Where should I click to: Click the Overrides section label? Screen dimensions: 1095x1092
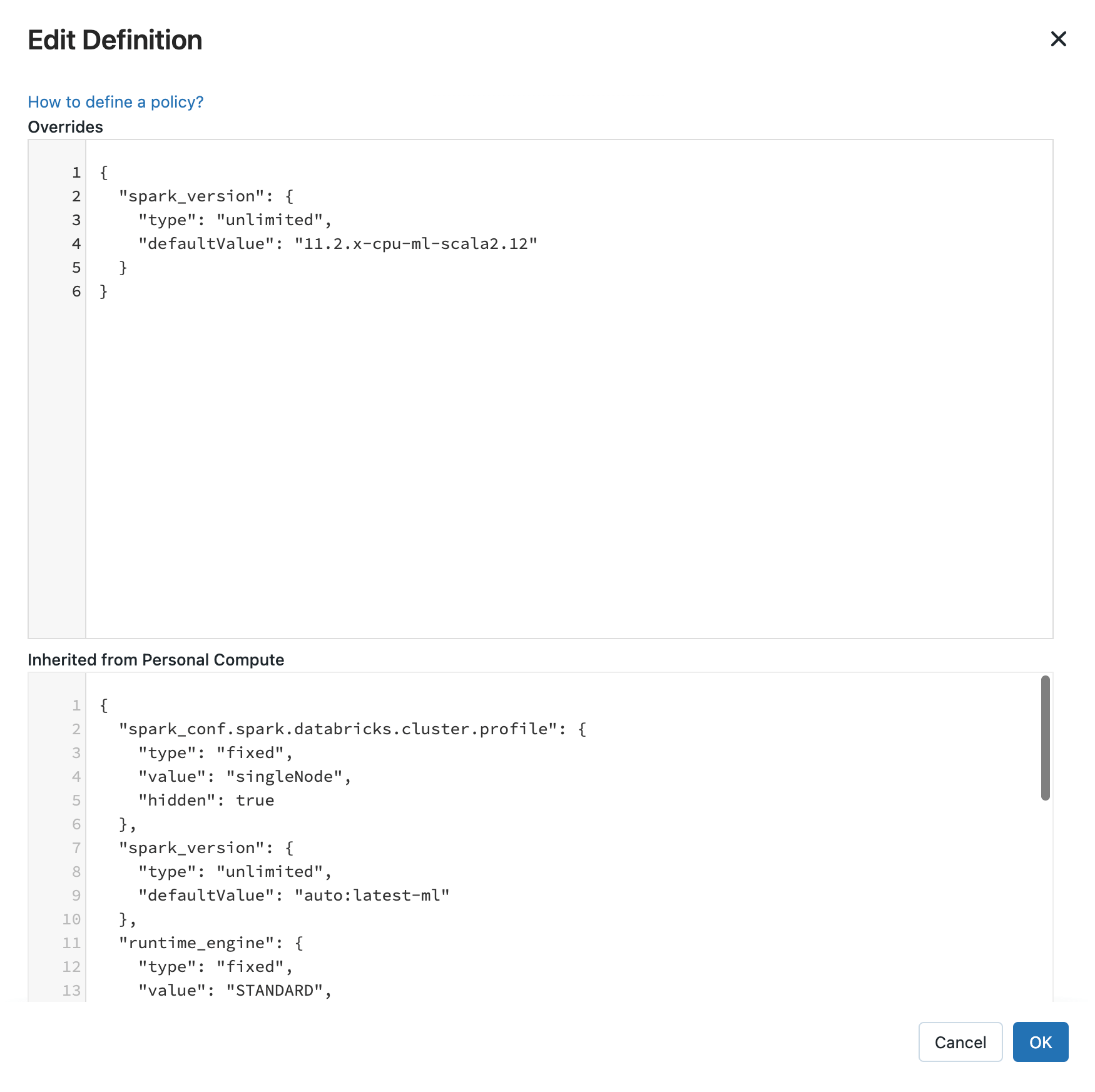pos(66,127)
